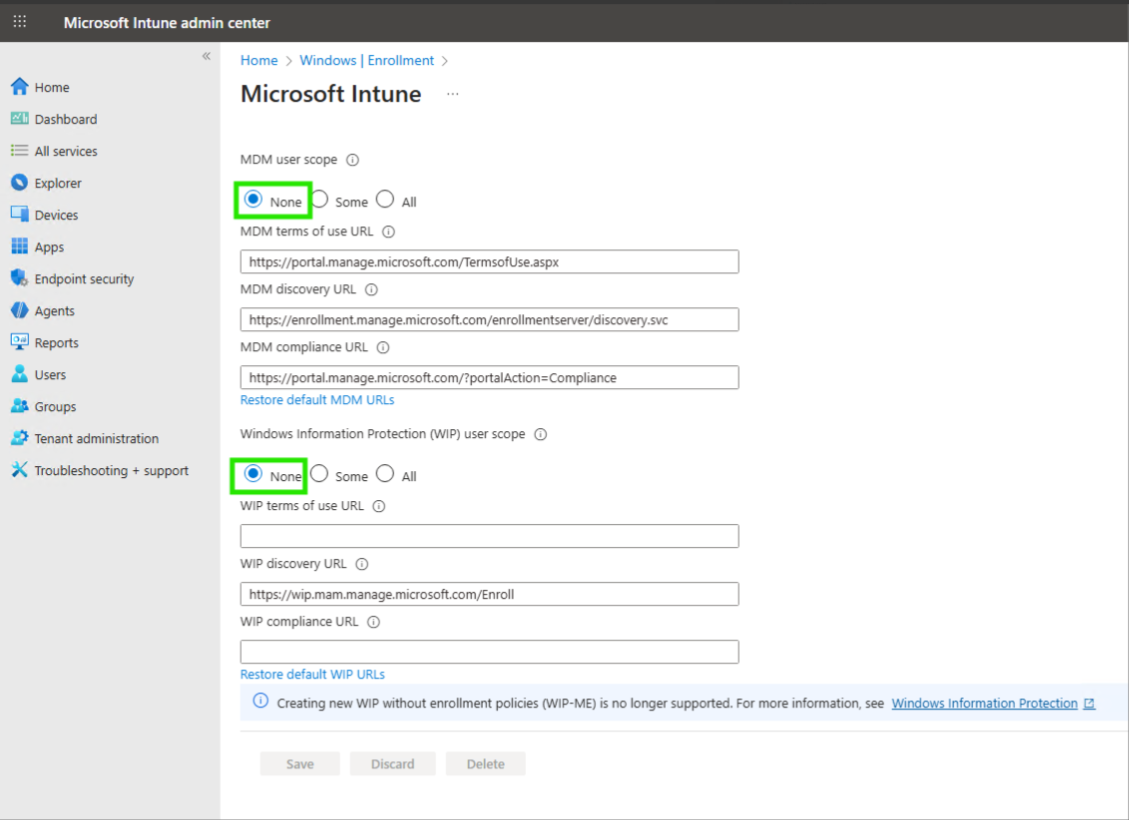Click the Endpoint security shield icon
This screenshot has width=1129, height=820.
(x=19, y=279)
